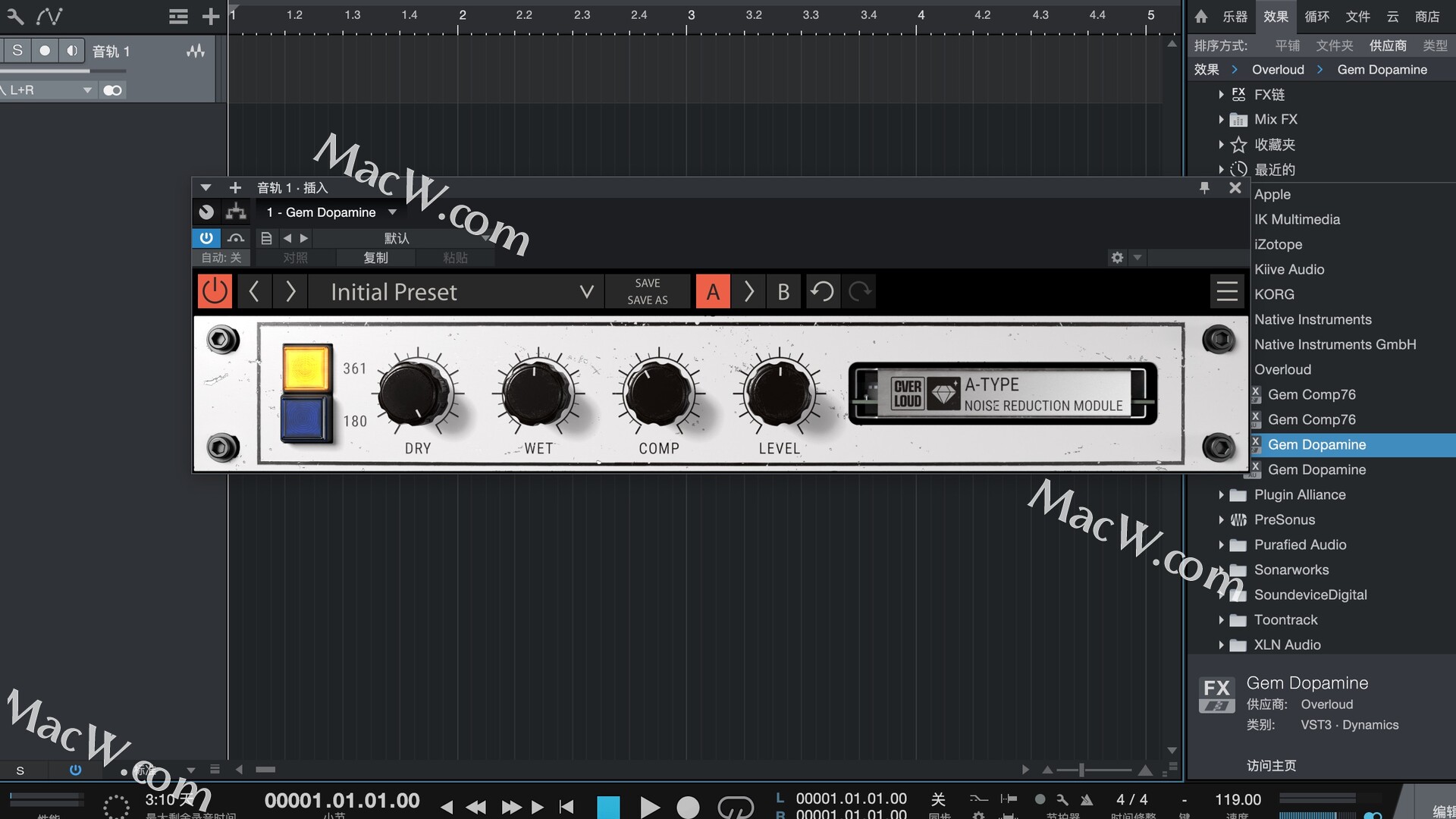Pin the plugin window
1456x819 pixels.
coord(1204,187)
